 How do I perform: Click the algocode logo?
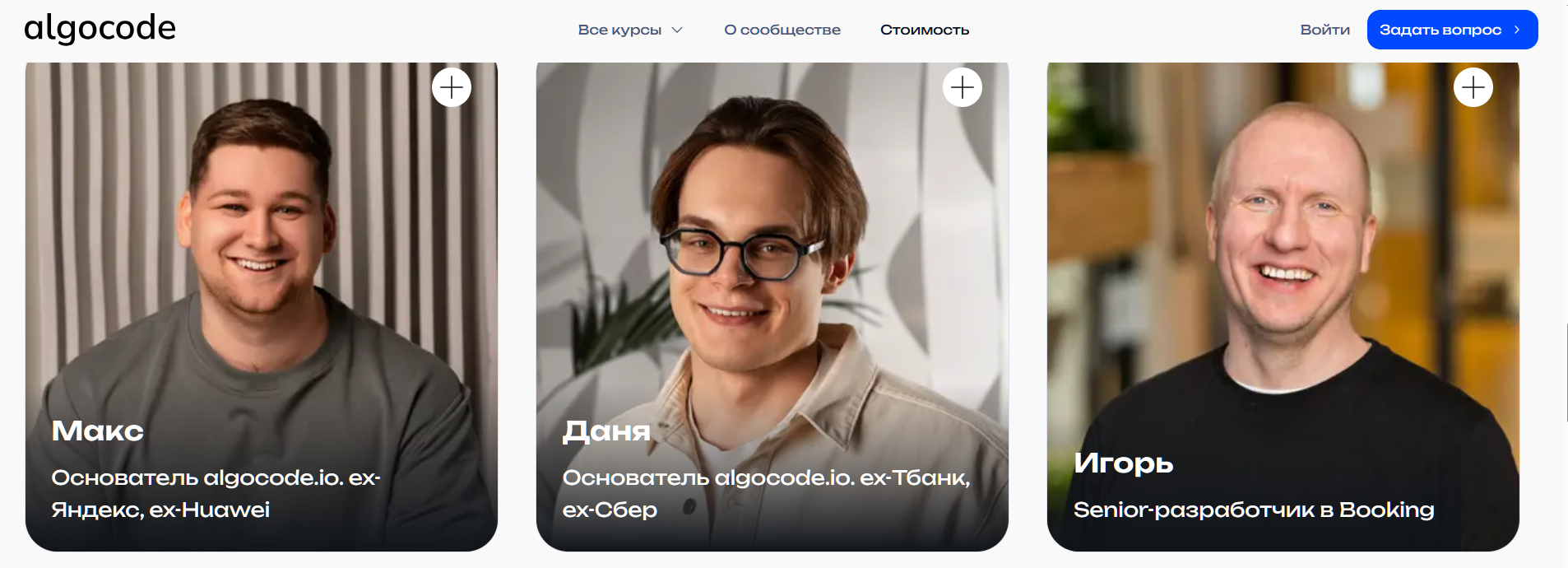[x=100, y=29]
